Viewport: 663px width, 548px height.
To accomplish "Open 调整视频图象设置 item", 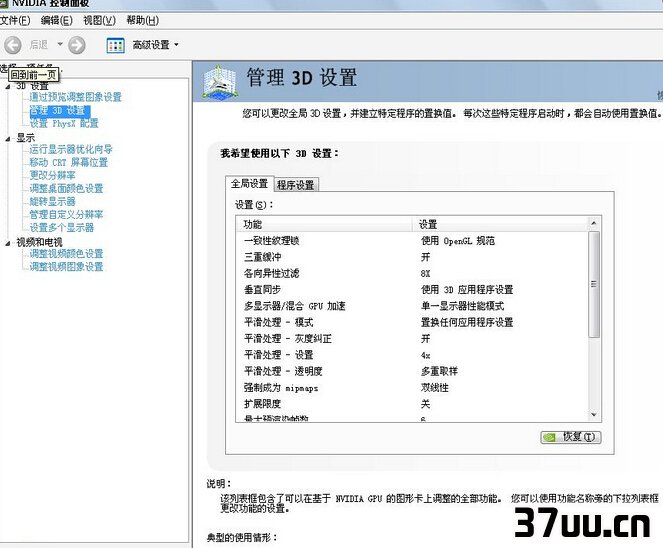I will (66, 267).
